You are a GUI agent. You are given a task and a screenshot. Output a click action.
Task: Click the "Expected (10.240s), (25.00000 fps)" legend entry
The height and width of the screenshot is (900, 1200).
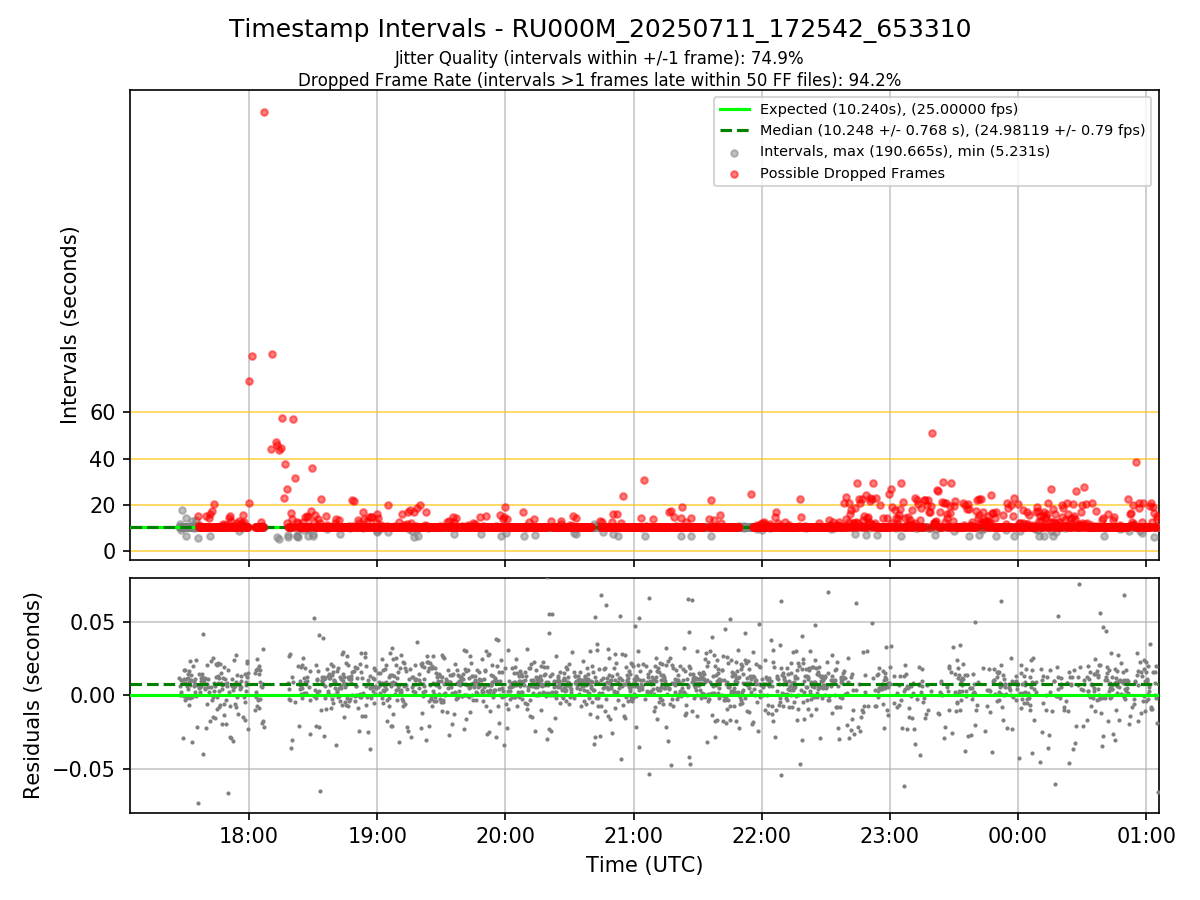889,109
